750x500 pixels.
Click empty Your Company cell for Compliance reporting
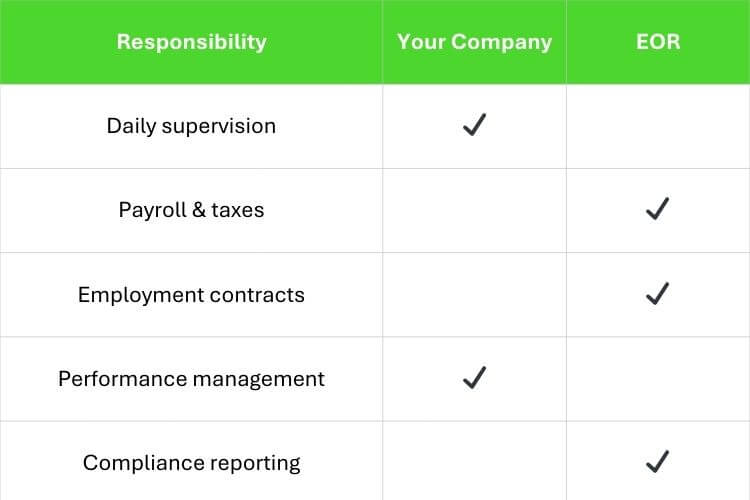click(x=474, y=462)
